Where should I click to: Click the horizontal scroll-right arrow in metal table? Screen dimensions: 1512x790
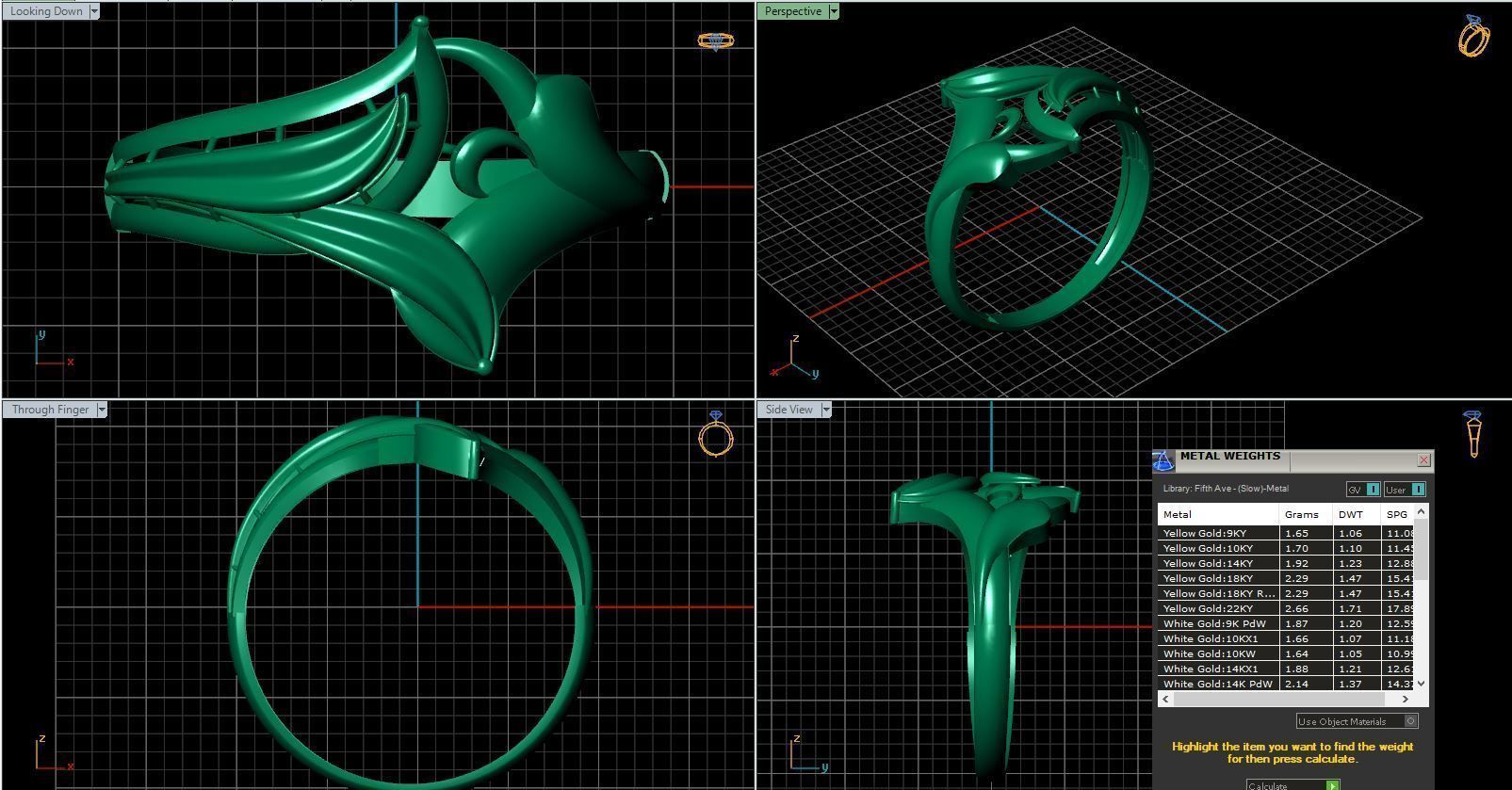[x=1406, y=699]
